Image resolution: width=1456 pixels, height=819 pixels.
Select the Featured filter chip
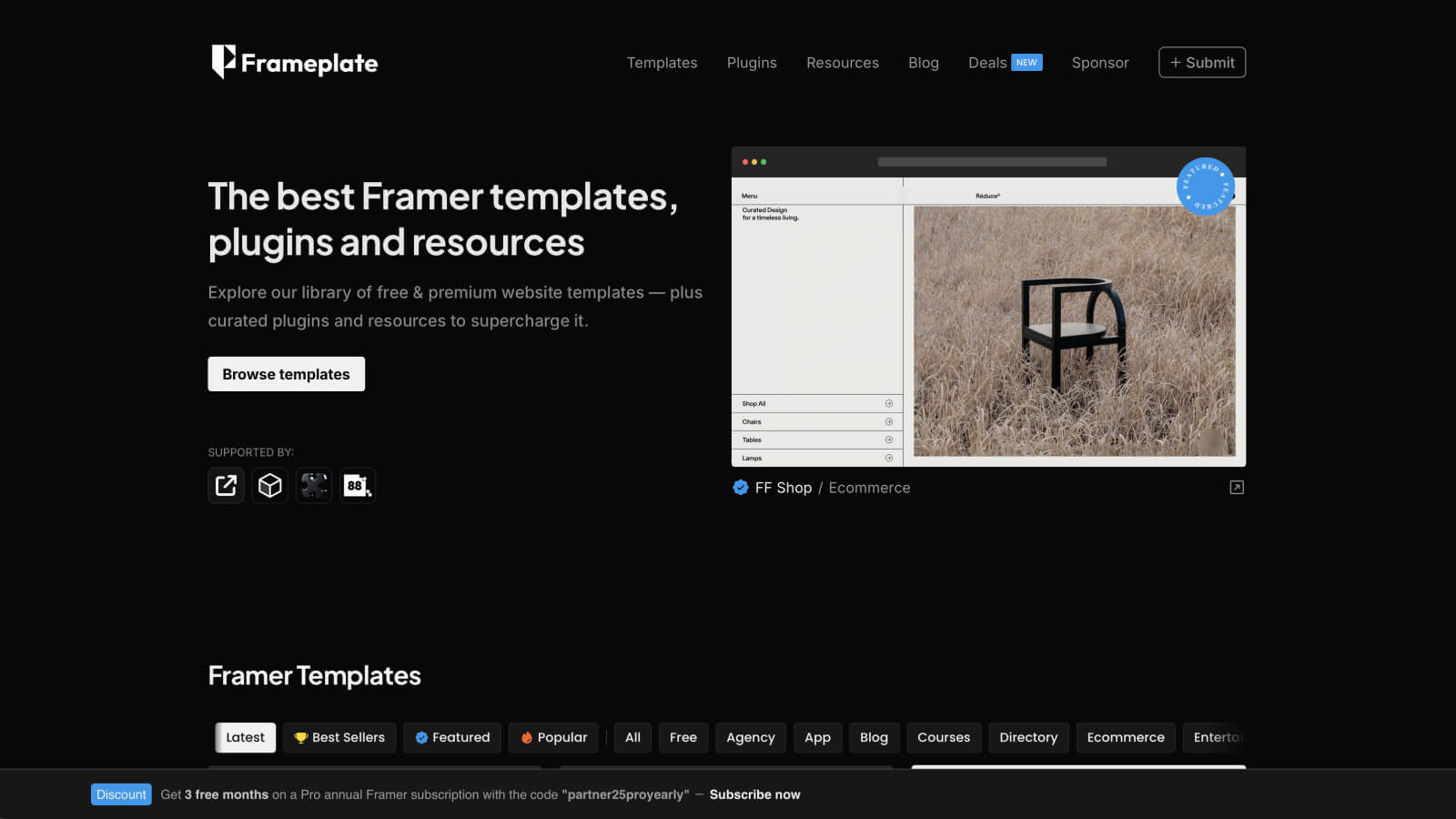[x=452, y=737]
